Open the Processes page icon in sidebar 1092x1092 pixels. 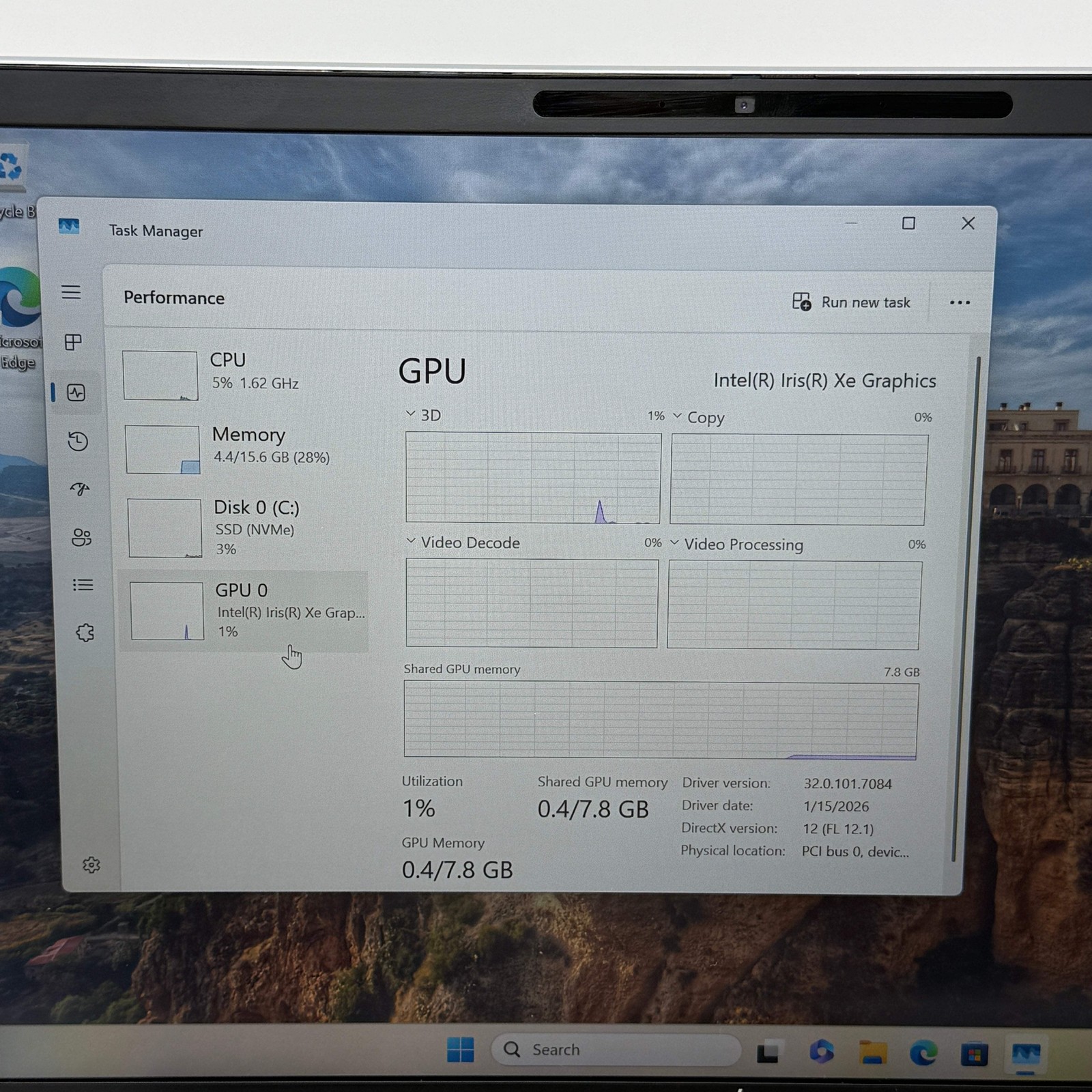tap(73, 342)
